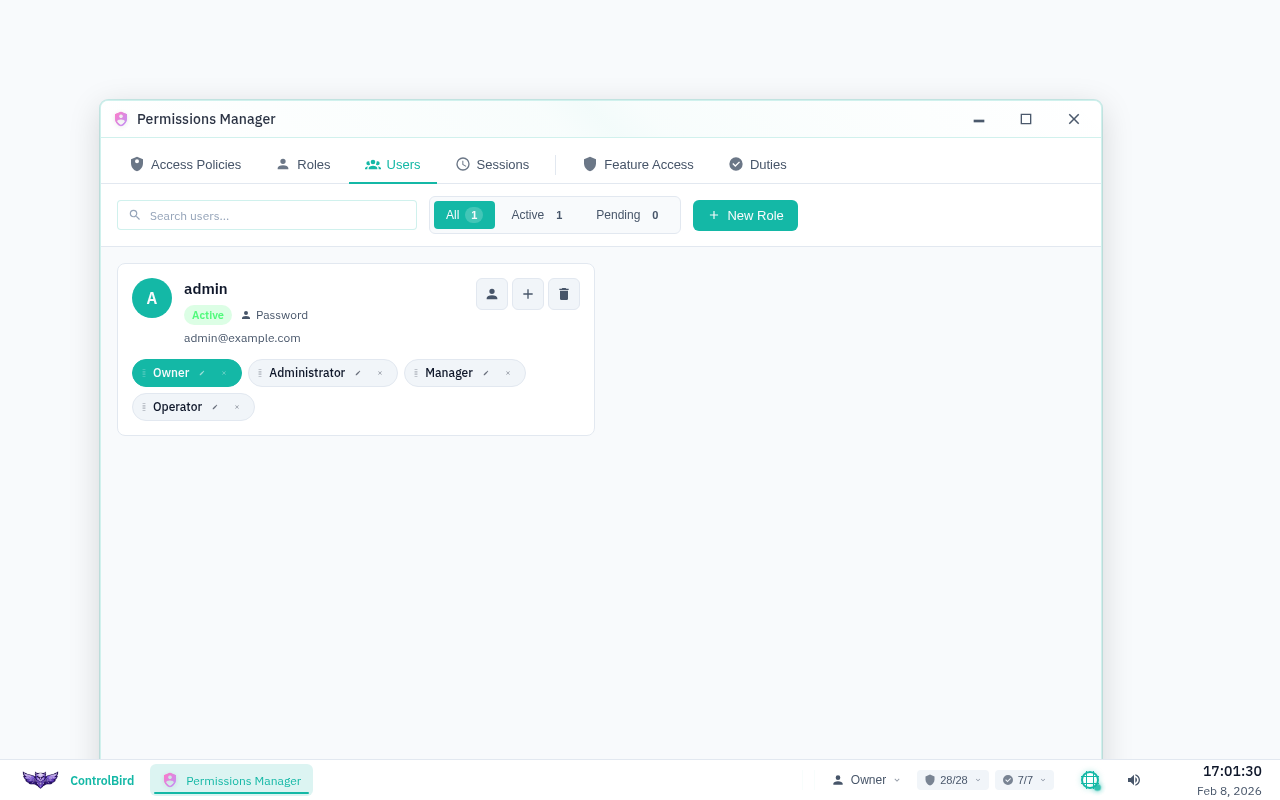Minimize the Permissions Manager window

pos(979,119)
